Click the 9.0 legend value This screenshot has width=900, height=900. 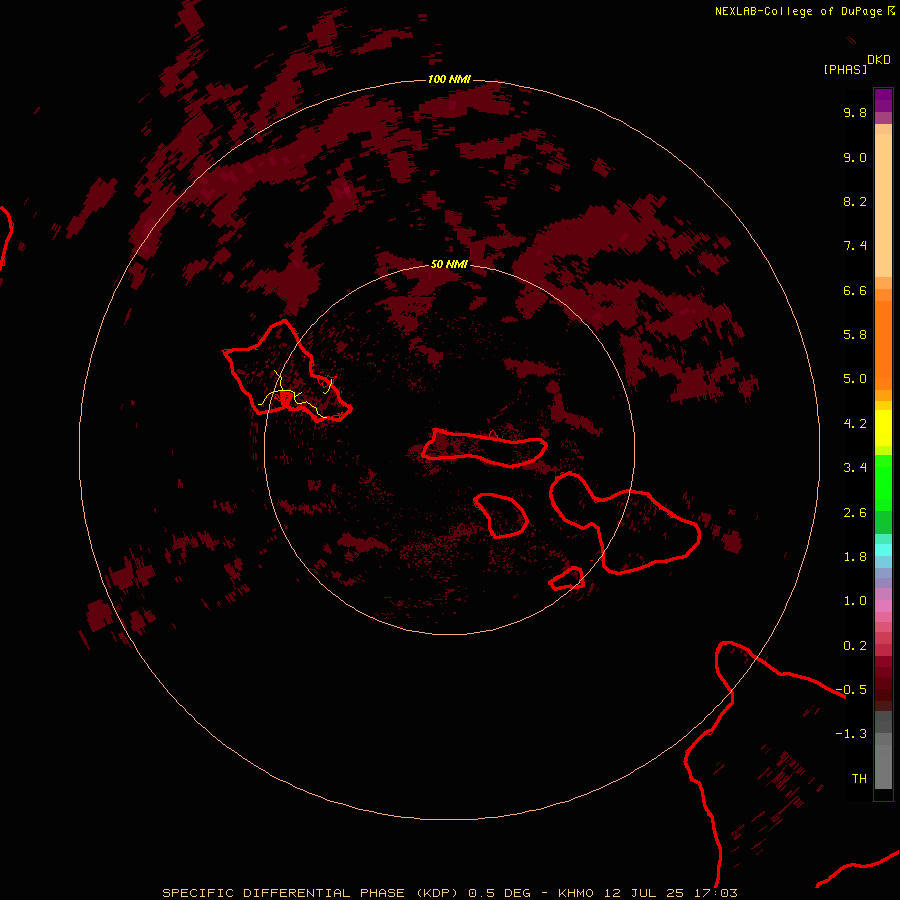click(855, 157)
